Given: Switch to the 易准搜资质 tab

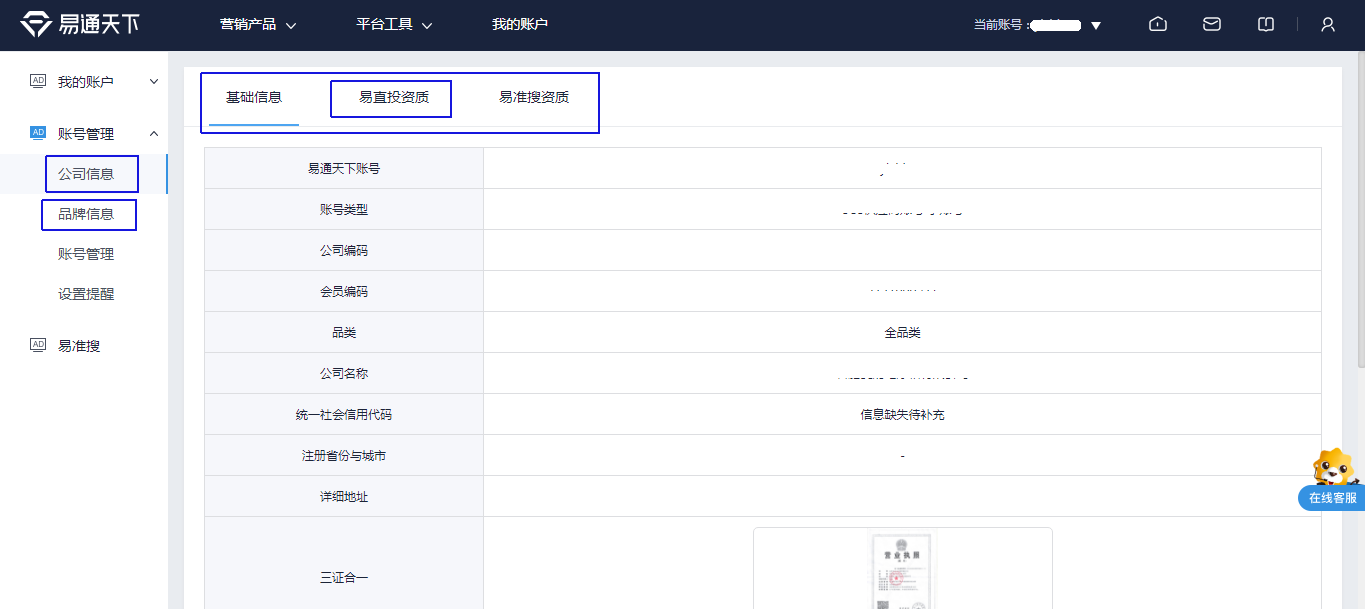Looking at the screenshot, I should coord(534,98).
